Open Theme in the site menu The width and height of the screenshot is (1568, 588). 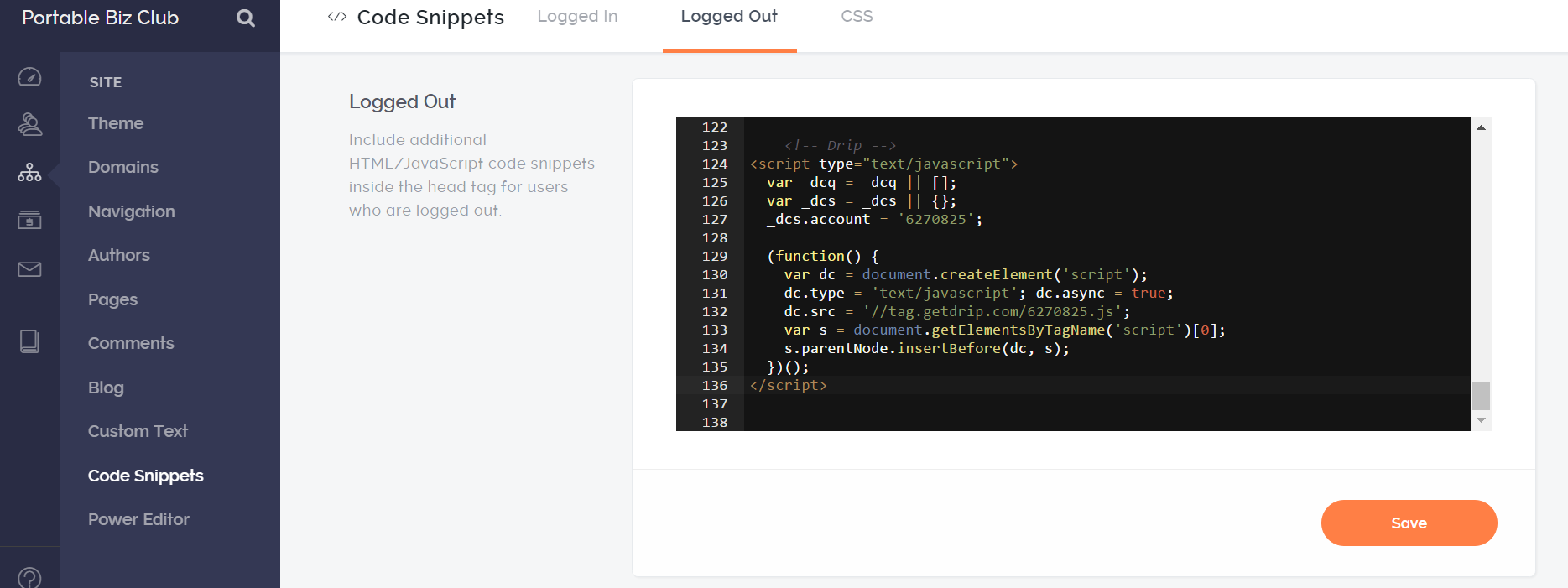(x=116, y=123)
